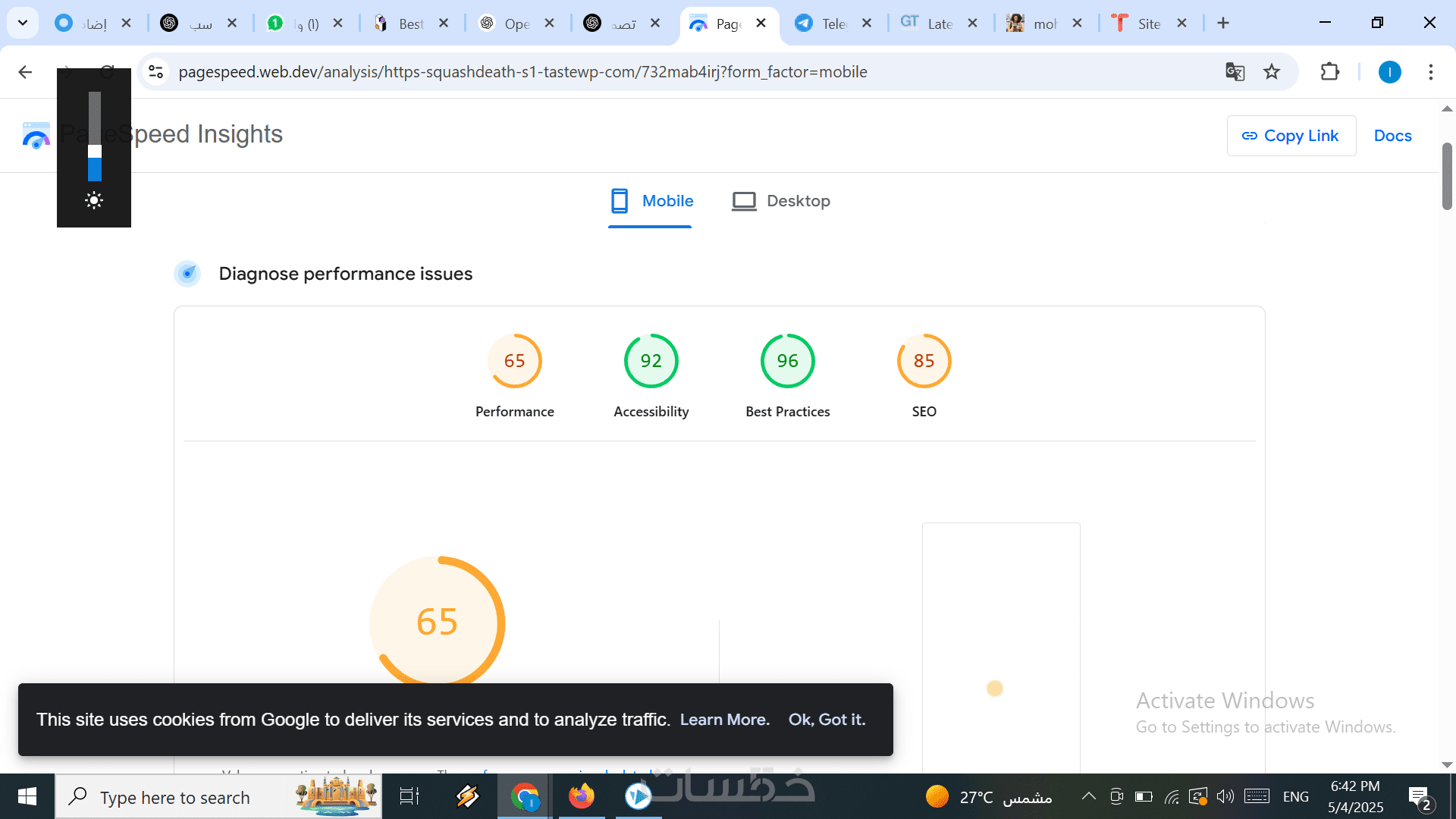Click the site information icon in address bar
The image size is (1456, 819).
156,72
